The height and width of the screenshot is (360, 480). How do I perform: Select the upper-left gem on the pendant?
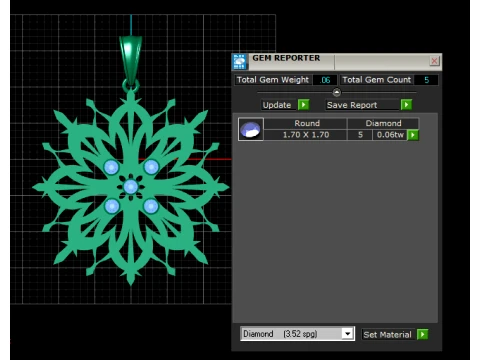tap(111, 167)
